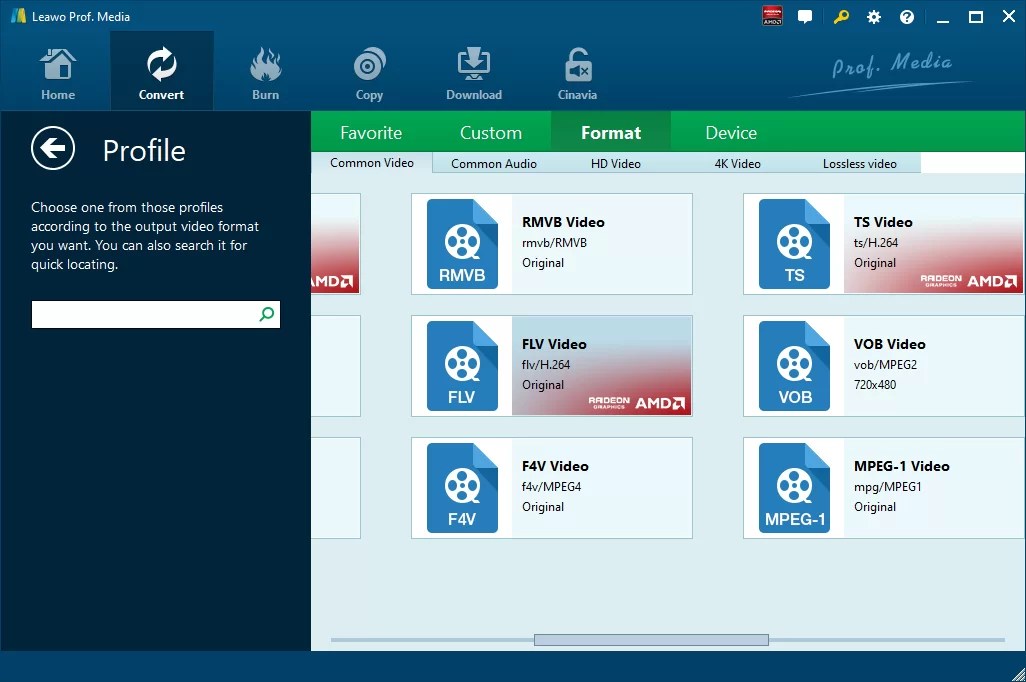Open the Home module
The width and height of the screenshot is (1026, 682).
pos(57,70)
